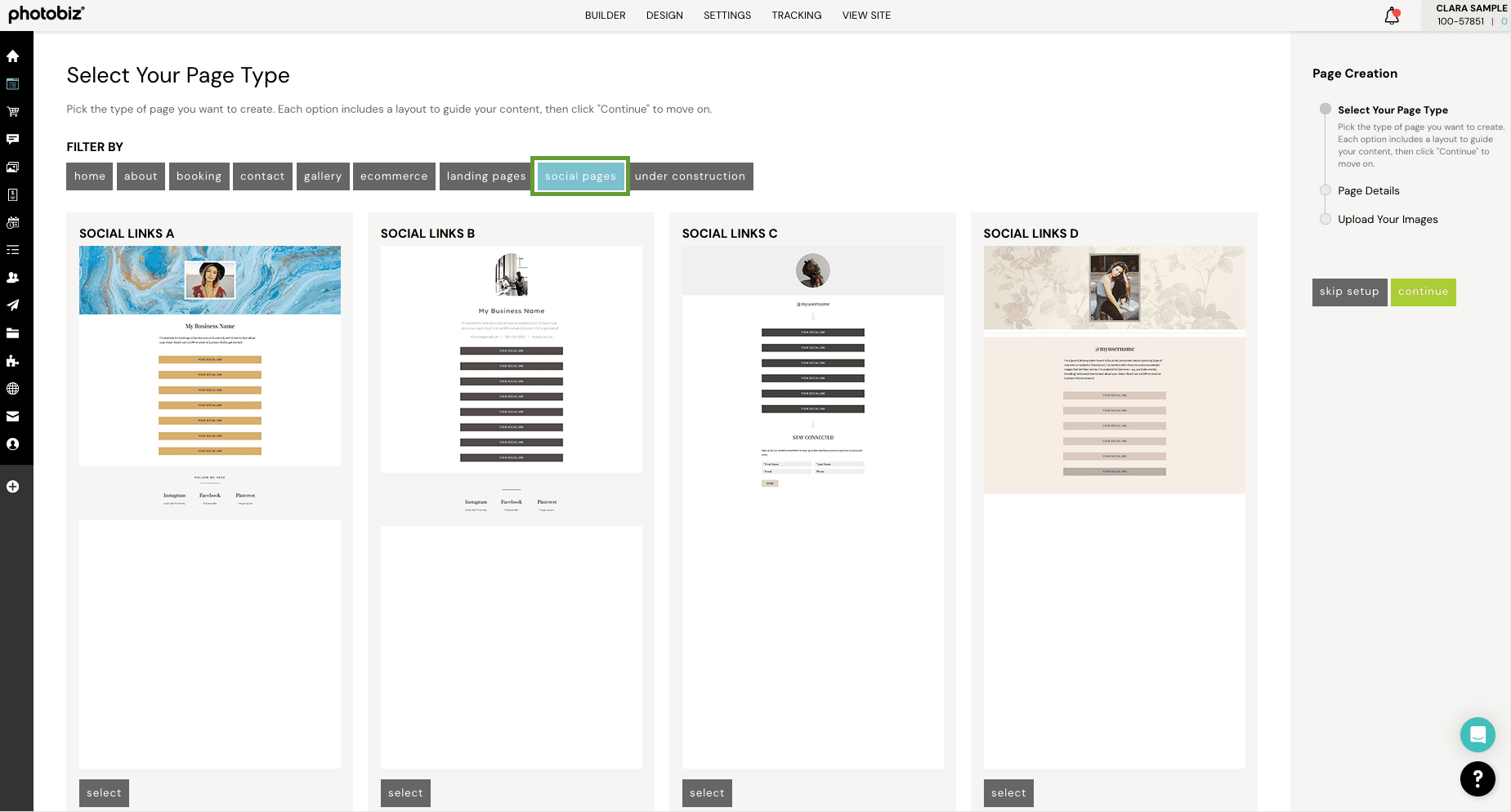Open the envelope email icon in sidebar

pos(12,417)
